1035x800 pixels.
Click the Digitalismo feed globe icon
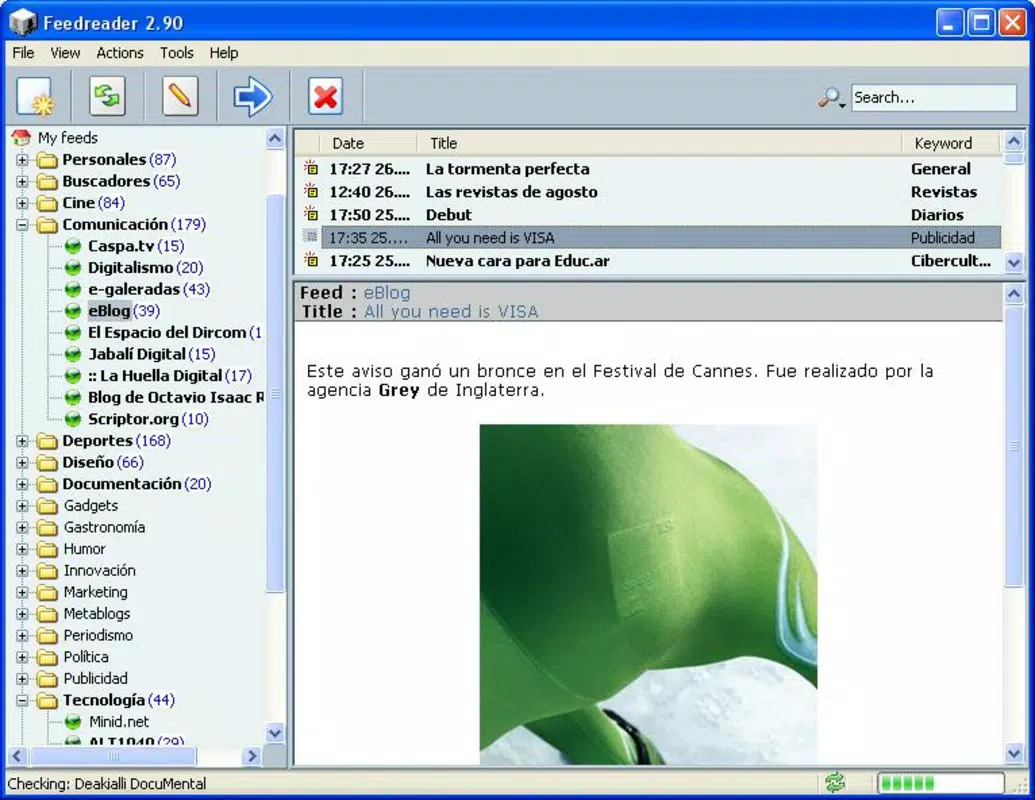(73, 268)
